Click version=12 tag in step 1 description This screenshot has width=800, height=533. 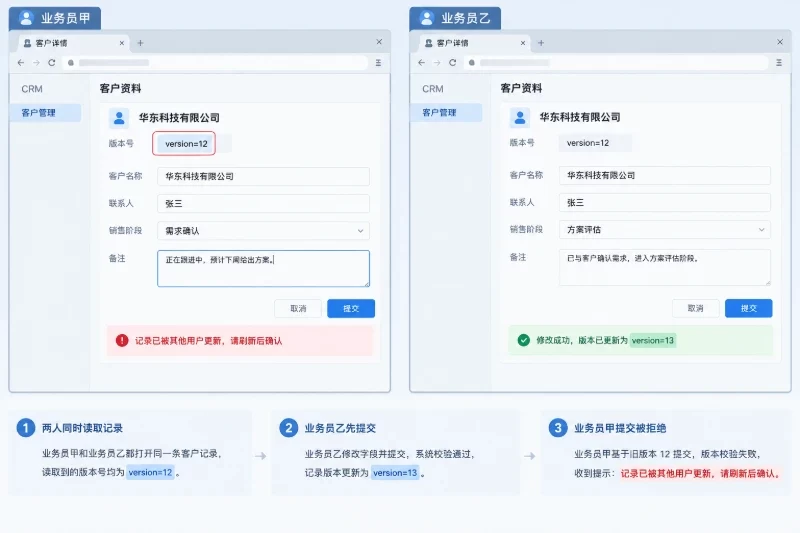151,472
